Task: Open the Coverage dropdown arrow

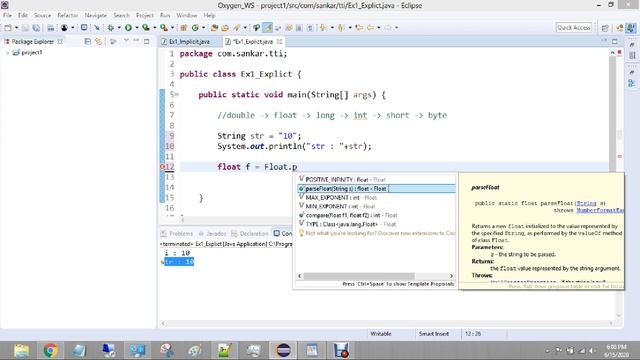Action: [x=155, y=28]
